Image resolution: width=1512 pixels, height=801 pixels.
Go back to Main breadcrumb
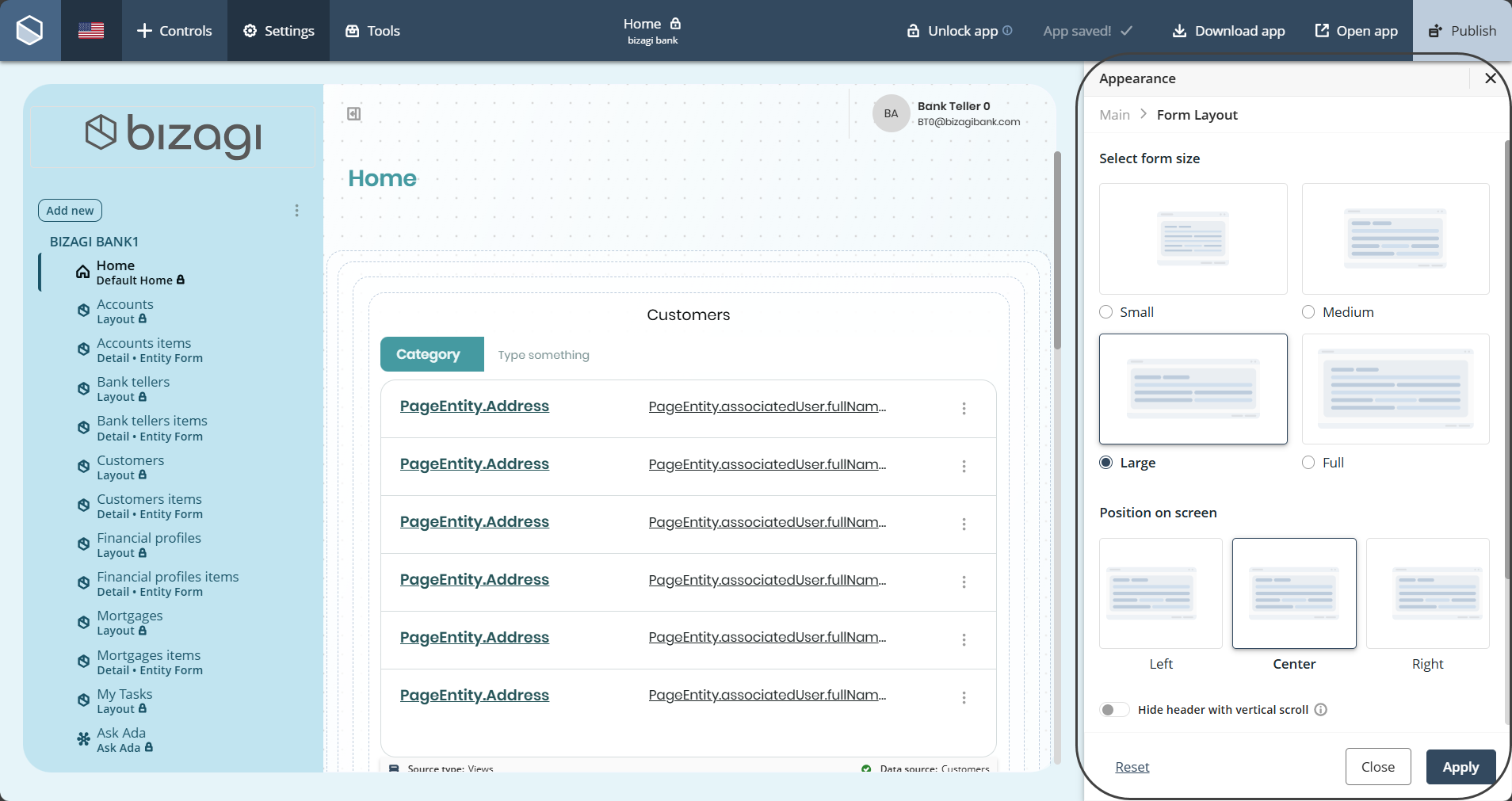pyautogui.click(x=1114, y=115)
